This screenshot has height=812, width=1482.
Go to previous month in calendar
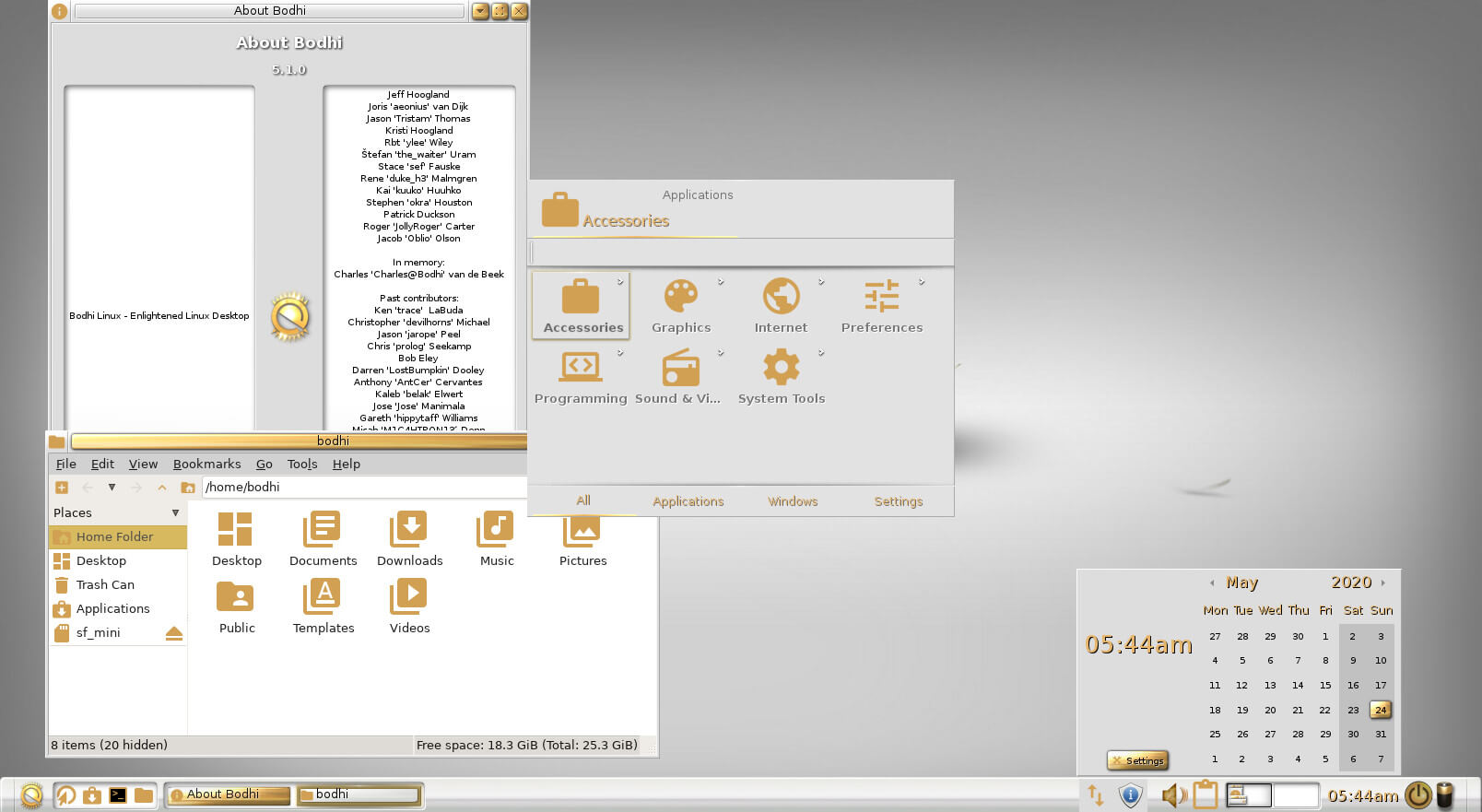[x=1212, y=583]
